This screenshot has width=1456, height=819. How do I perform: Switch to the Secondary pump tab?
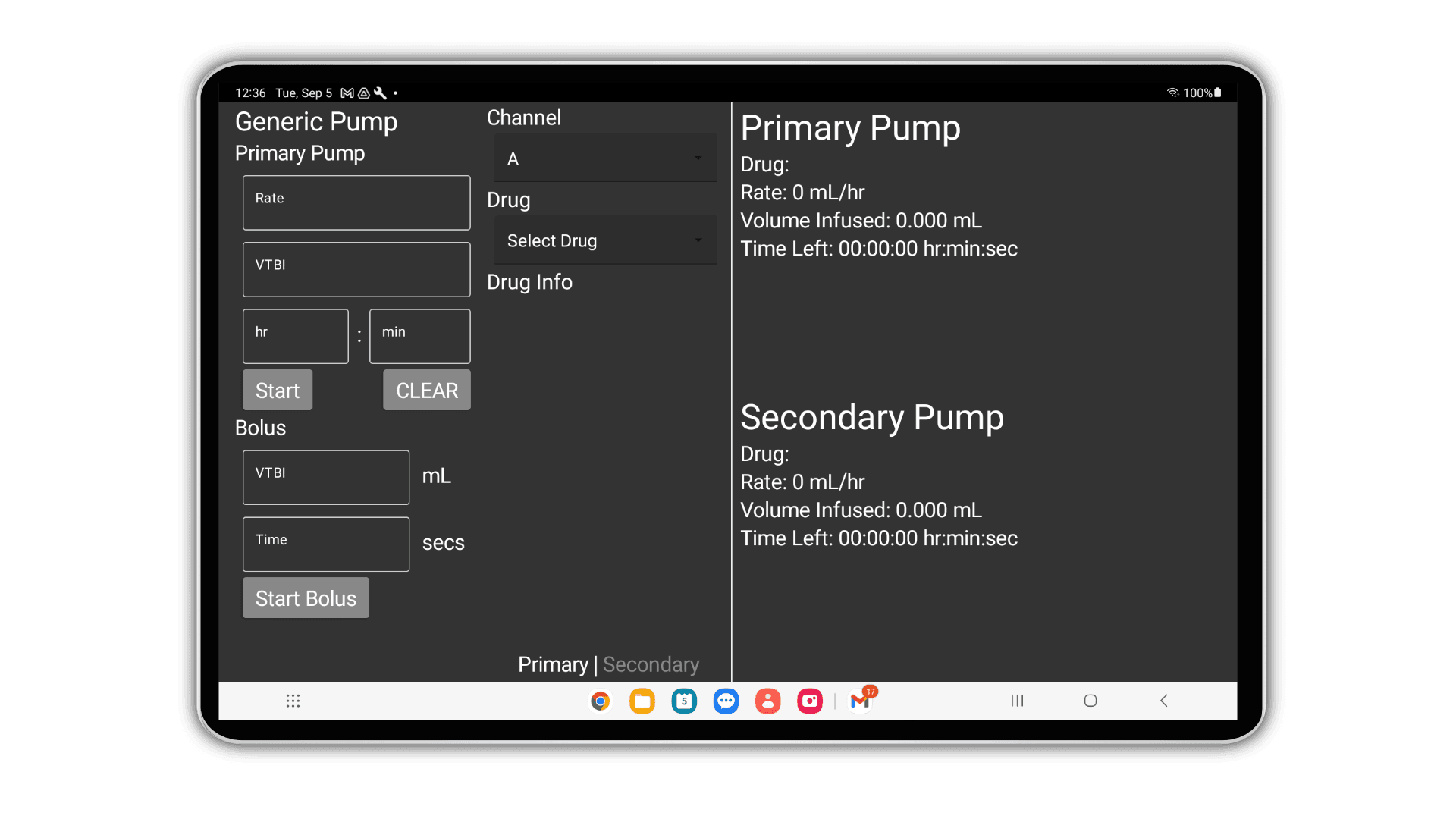coord(651,664)
